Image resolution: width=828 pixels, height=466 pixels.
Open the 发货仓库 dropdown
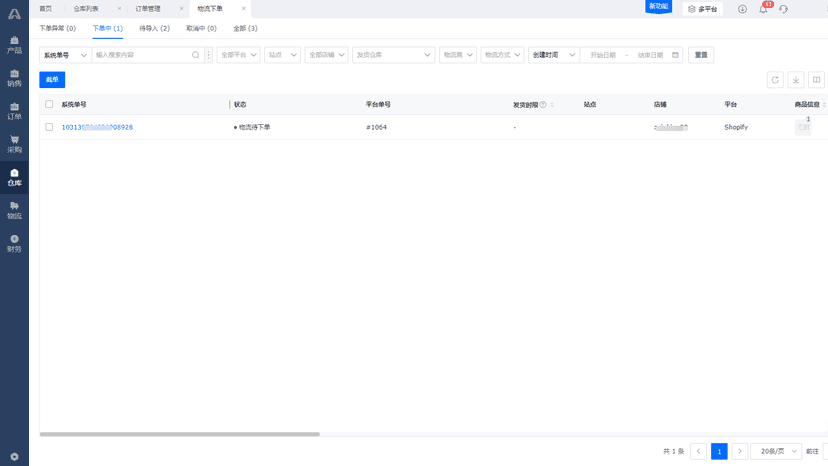coord(393,55)
